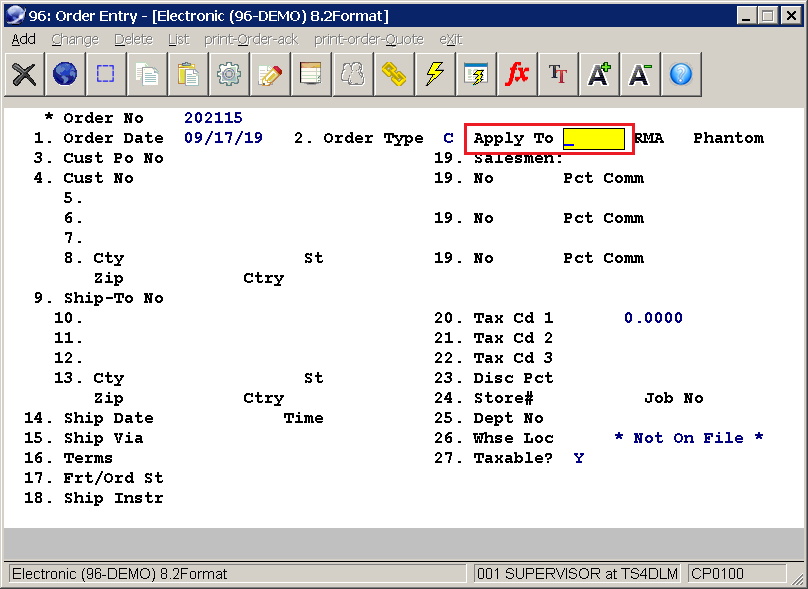Click the clipboard paste toolbar icon

point(188,74)
